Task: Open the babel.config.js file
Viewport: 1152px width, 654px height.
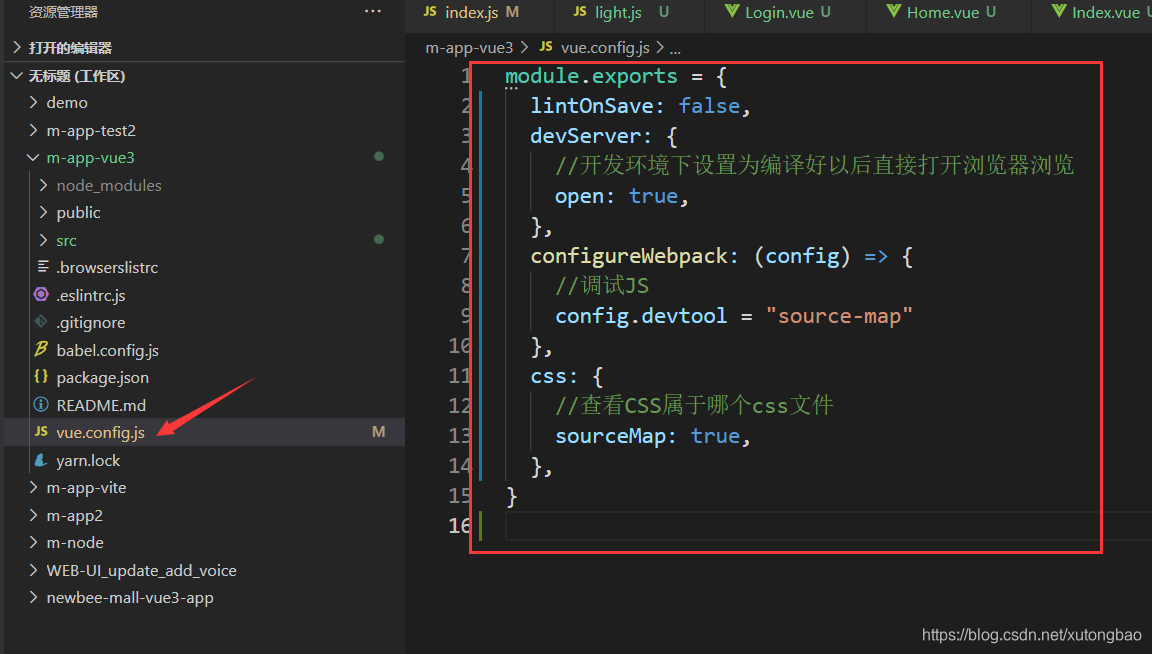Action: pyautogui.click(x=108, y=351)
